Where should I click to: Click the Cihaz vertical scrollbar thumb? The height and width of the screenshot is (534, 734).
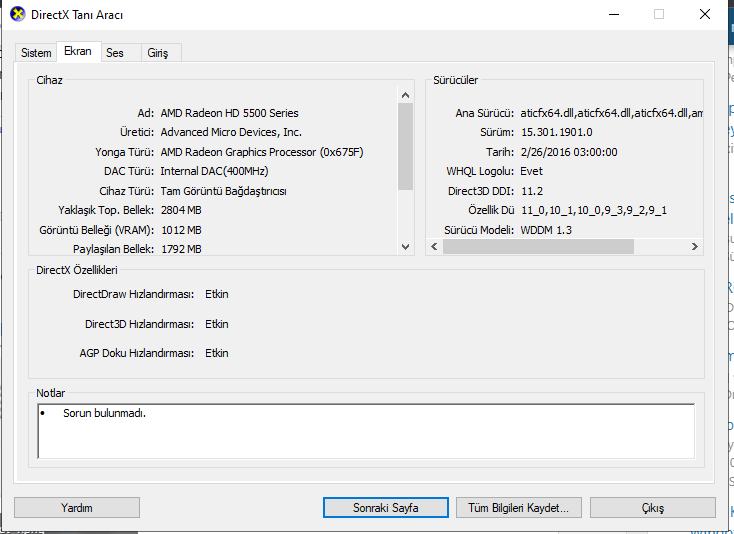tap(405, 146)
